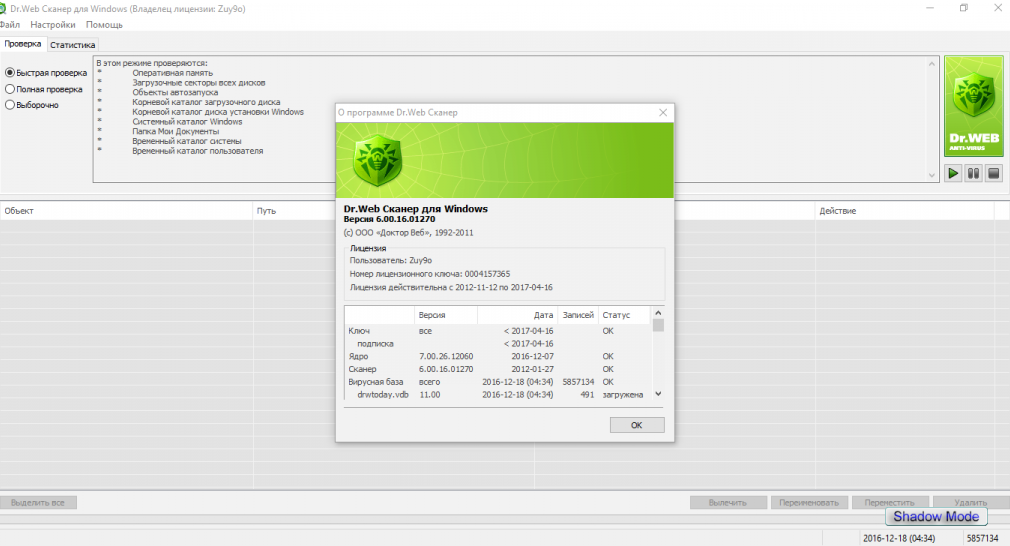Image resolution: width=1010 pixels, height=546 pixels.
Task: Click Дата column header in About table
Action: pyautogui.click(x=517, y=315)
